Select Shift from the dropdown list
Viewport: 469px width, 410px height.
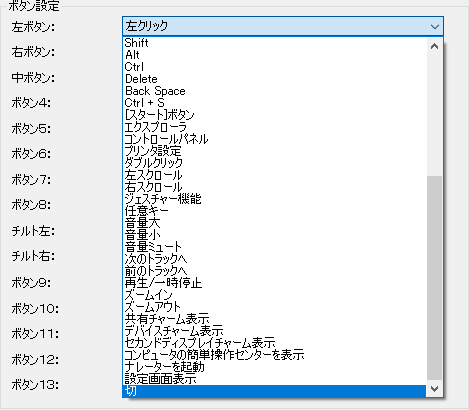[x=274, y=43]
